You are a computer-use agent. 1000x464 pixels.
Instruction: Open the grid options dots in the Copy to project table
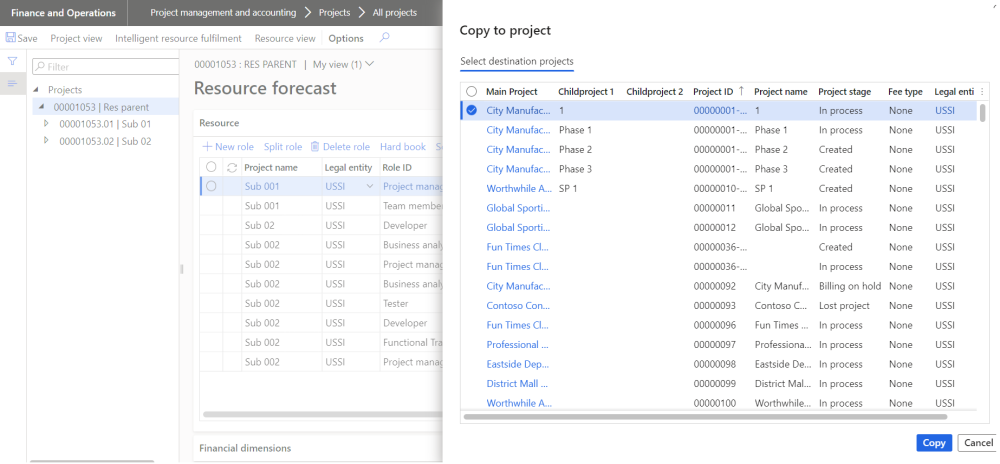[x=982, y=92]
